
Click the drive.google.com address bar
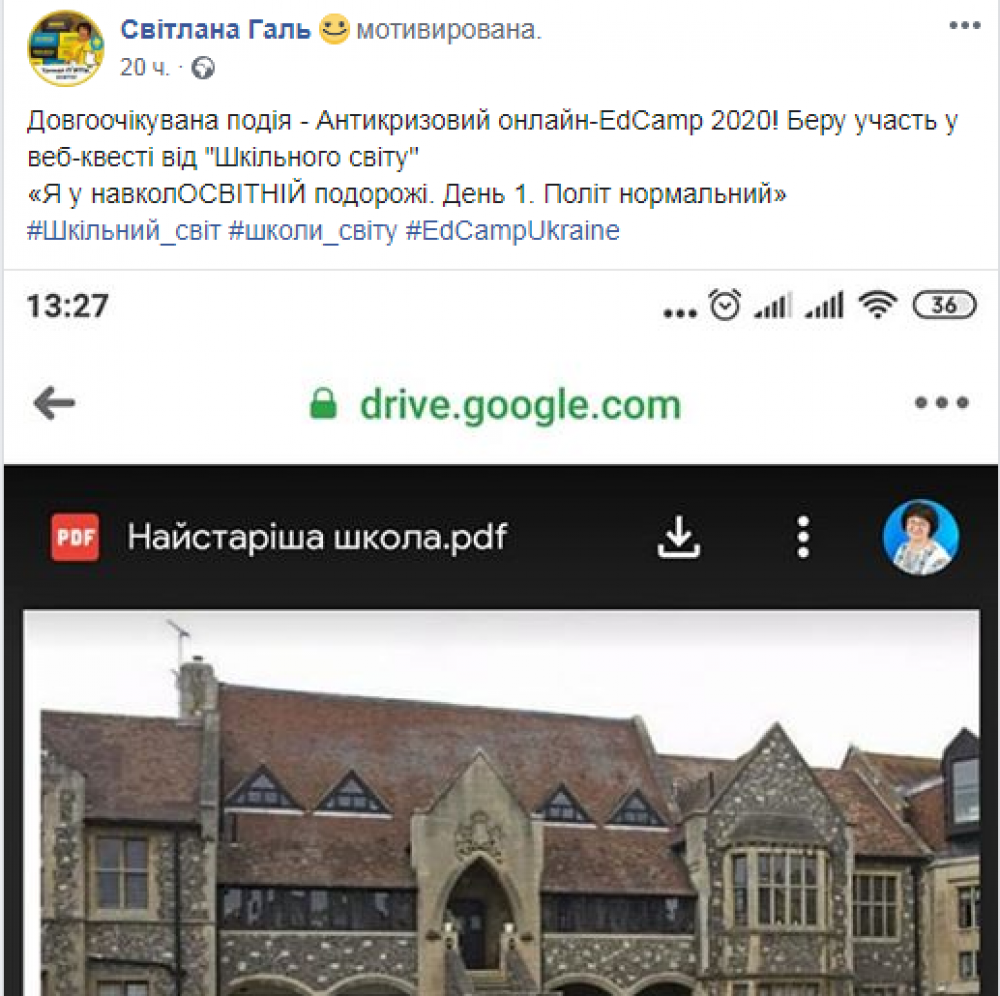(x=520, y=404)
